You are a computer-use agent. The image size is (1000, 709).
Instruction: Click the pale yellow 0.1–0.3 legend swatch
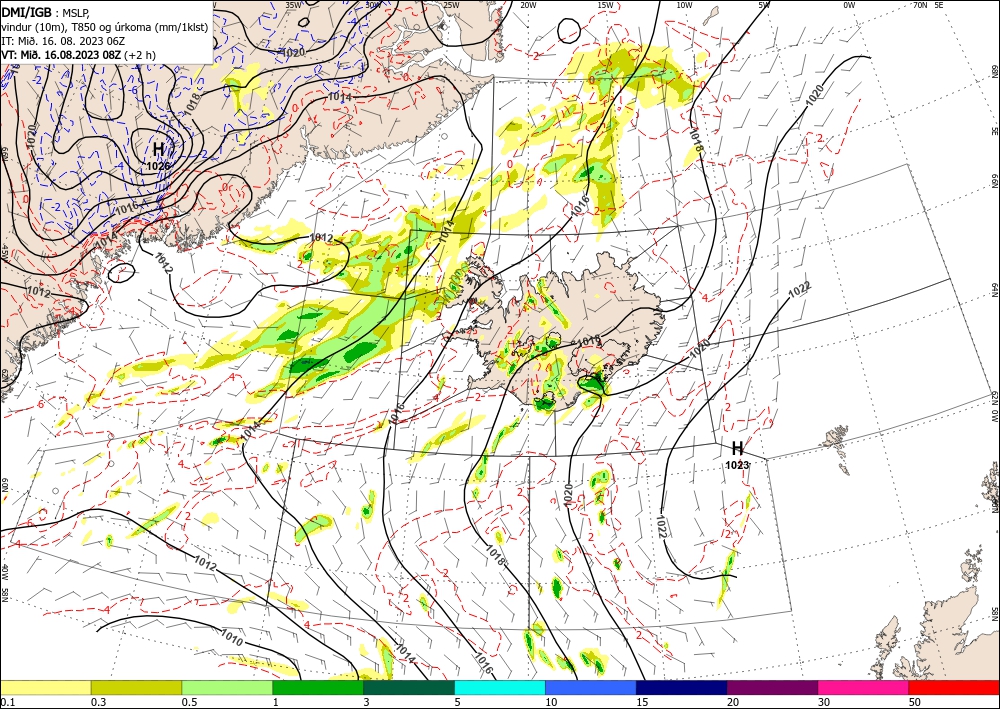coord(46,687)
